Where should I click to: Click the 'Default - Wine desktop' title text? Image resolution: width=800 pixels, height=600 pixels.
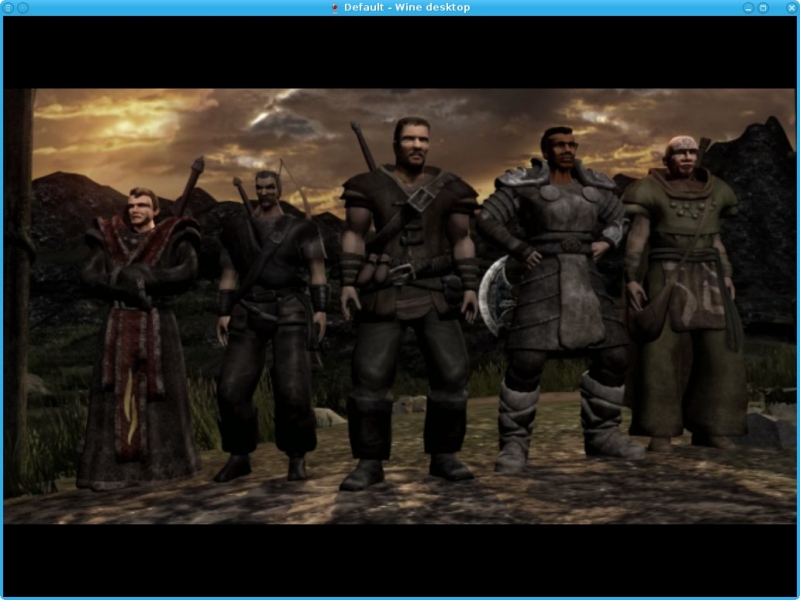(x=406, y=8)
